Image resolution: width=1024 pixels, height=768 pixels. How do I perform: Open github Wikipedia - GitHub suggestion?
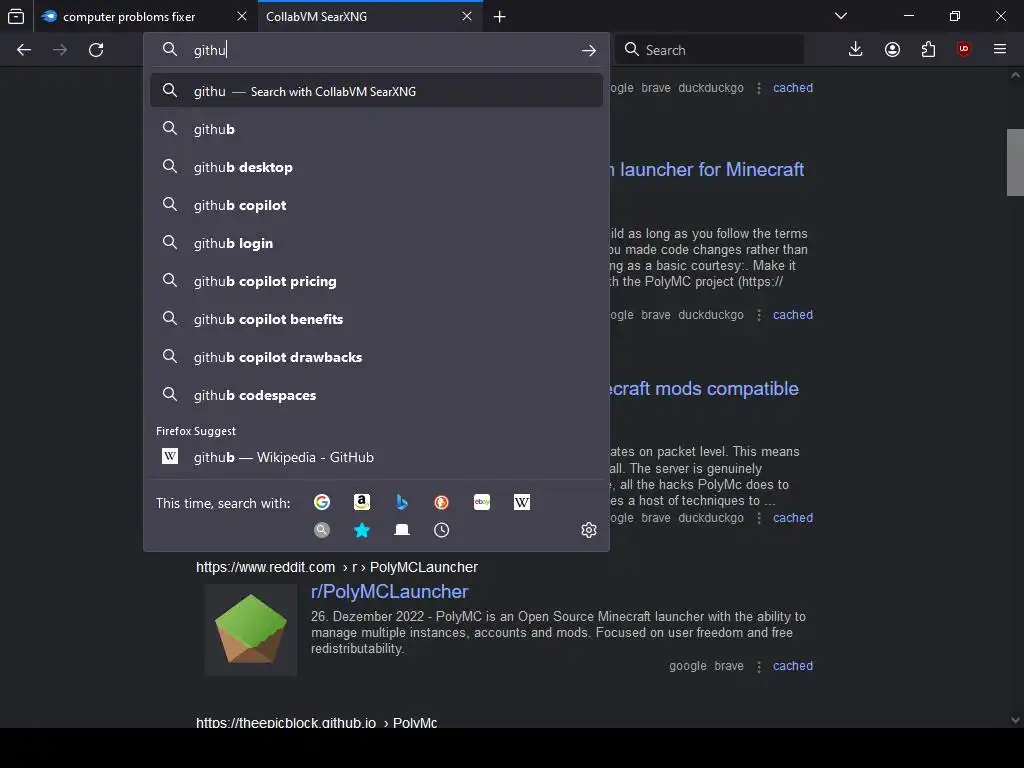tap(376, 456)
